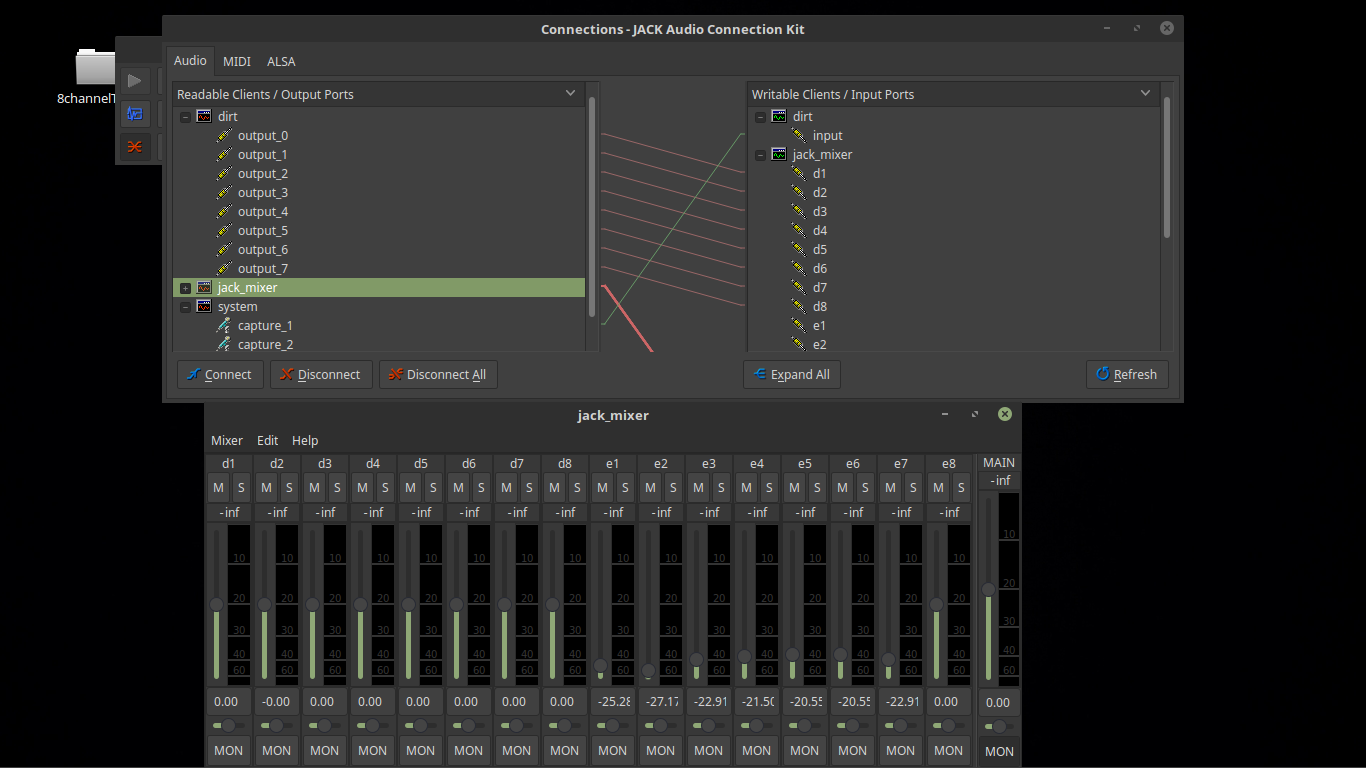The width and height of the screenshot is (1366, 768).
Task: Open Writable Clients header dropdown arrow
Action: click(x=1146, y=93)
